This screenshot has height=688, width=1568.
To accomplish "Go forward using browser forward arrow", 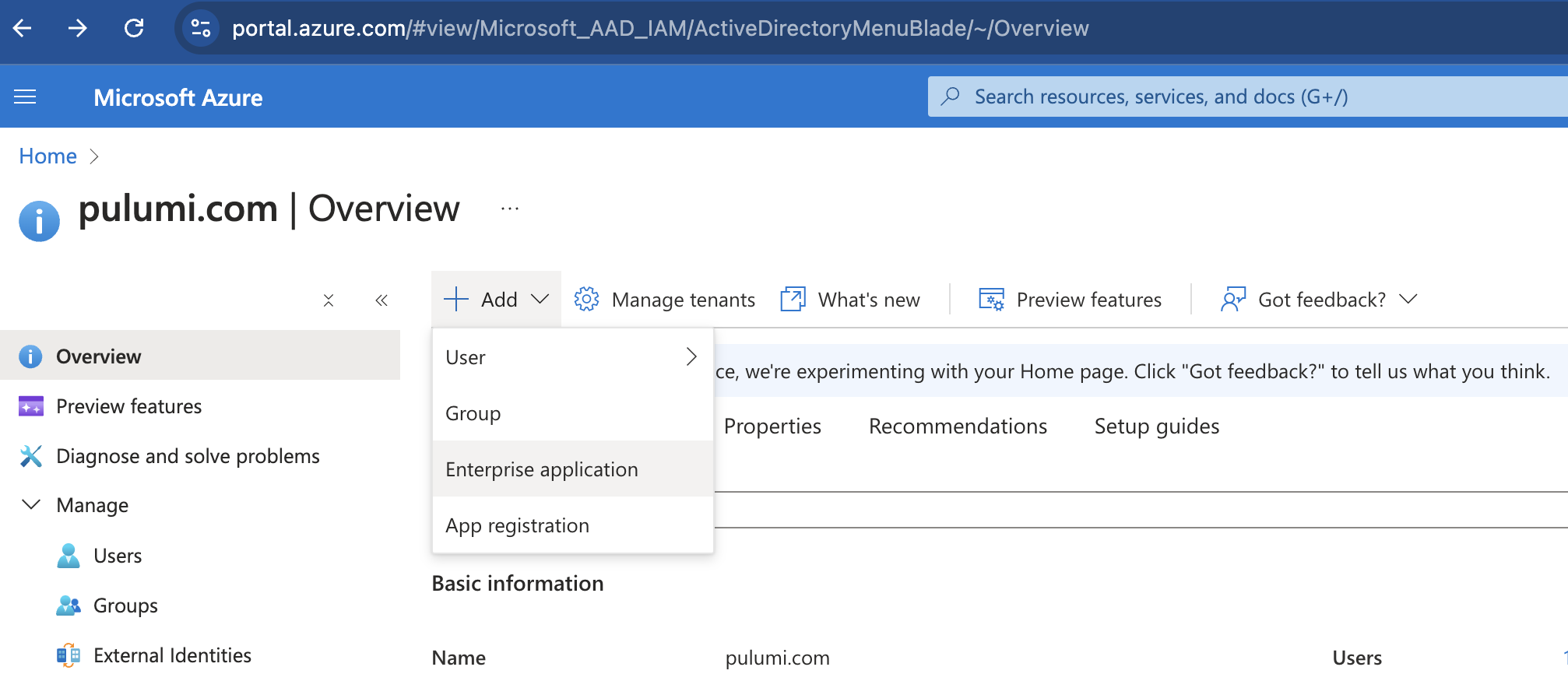I will coord(78,29).
